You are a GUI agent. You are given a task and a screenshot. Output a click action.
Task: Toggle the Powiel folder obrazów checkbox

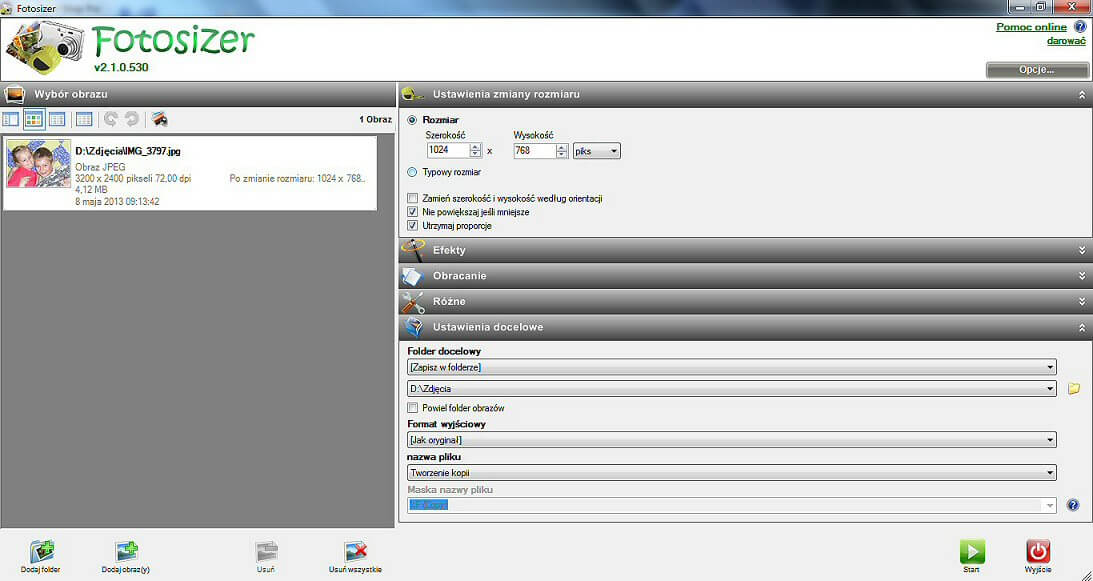point(413,408)
